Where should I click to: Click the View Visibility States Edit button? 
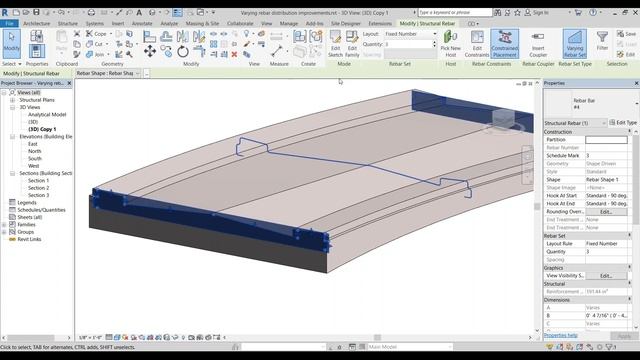point(606,276)
